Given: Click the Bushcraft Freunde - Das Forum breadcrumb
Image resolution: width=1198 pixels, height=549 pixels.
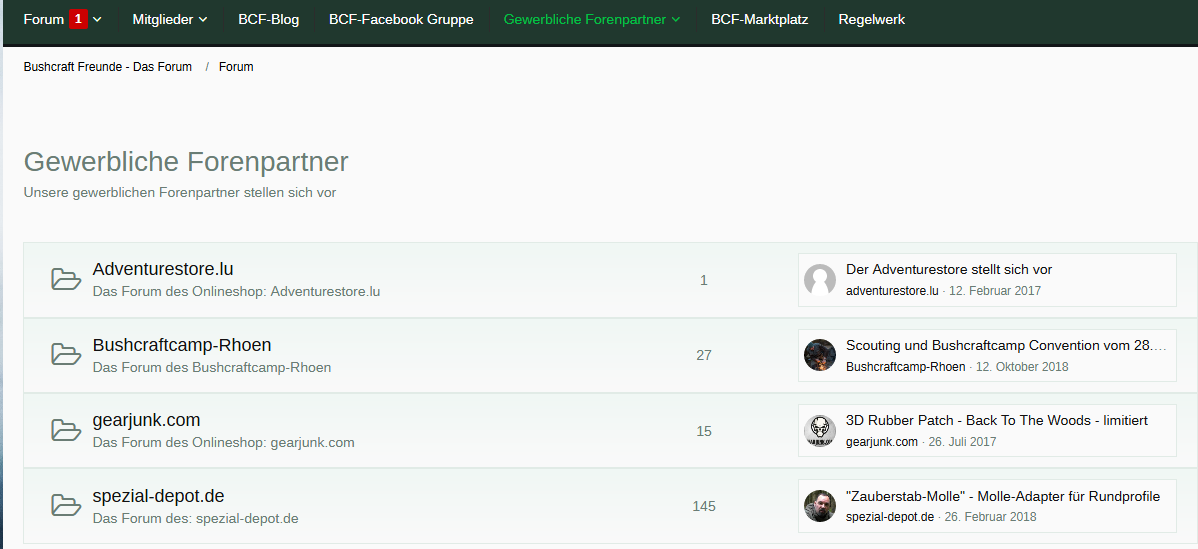Looking at the screenshot, I should (x=108, y=67).
